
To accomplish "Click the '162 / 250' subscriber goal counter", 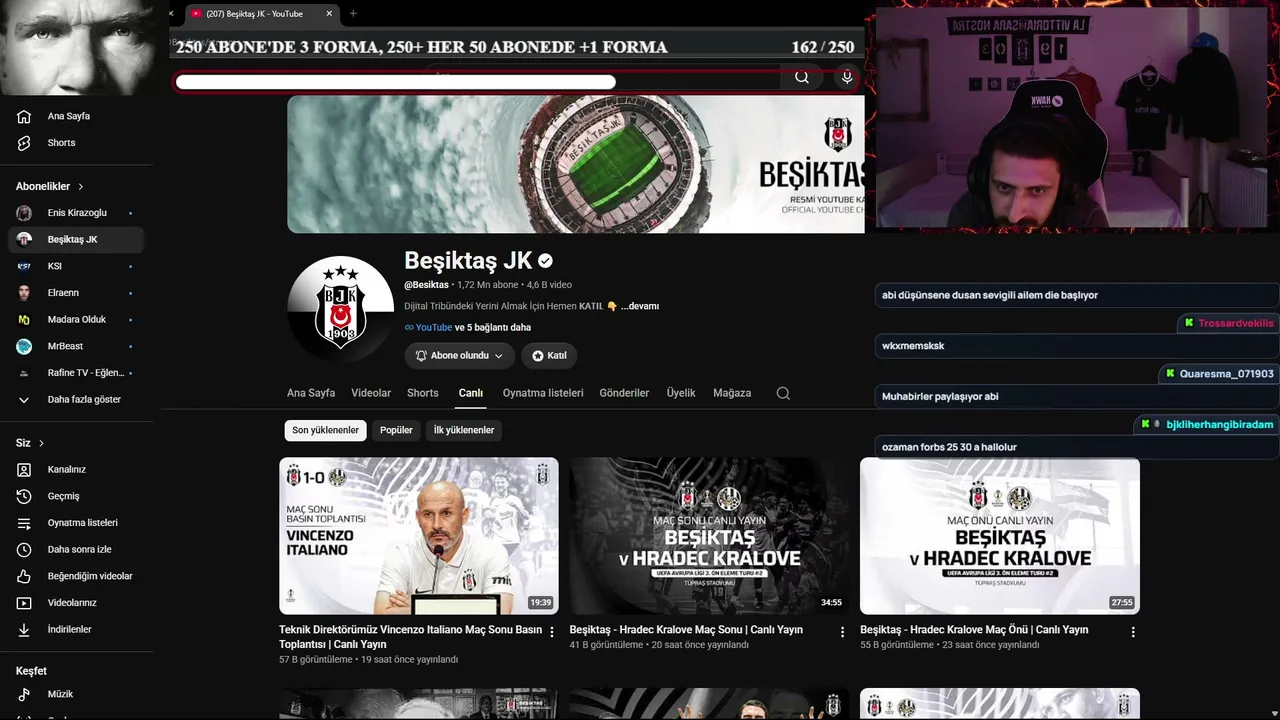I will point(823,47).
